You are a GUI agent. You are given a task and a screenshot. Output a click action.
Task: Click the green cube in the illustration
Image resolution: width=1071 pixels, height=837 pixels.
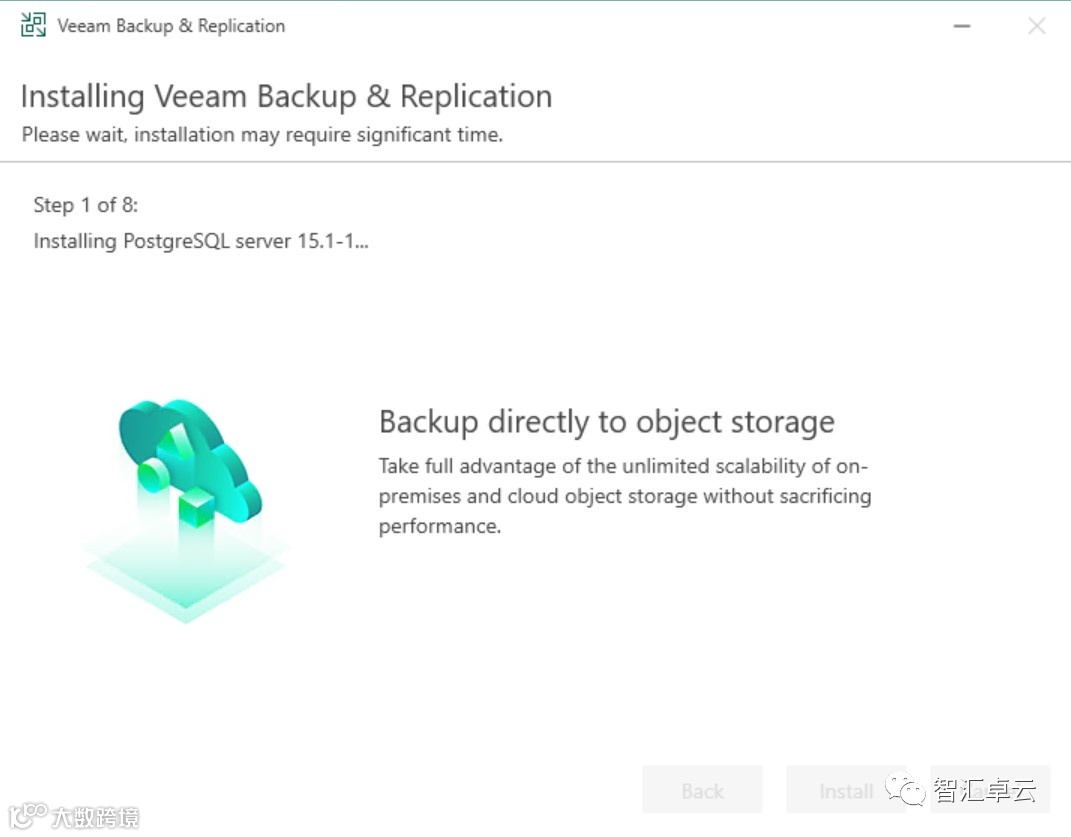click(x=198, y=509)
